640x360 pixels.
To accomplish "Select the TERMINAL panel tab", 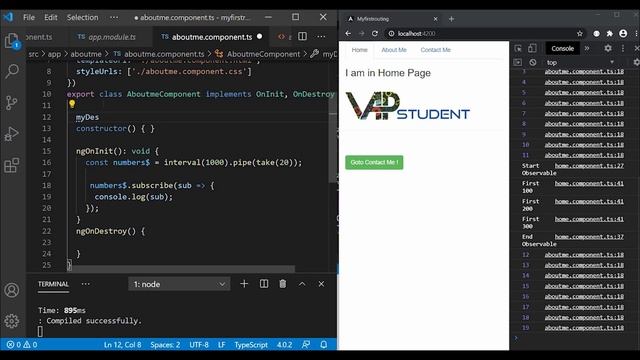I will pyautogui.click(x=53, y=284).
